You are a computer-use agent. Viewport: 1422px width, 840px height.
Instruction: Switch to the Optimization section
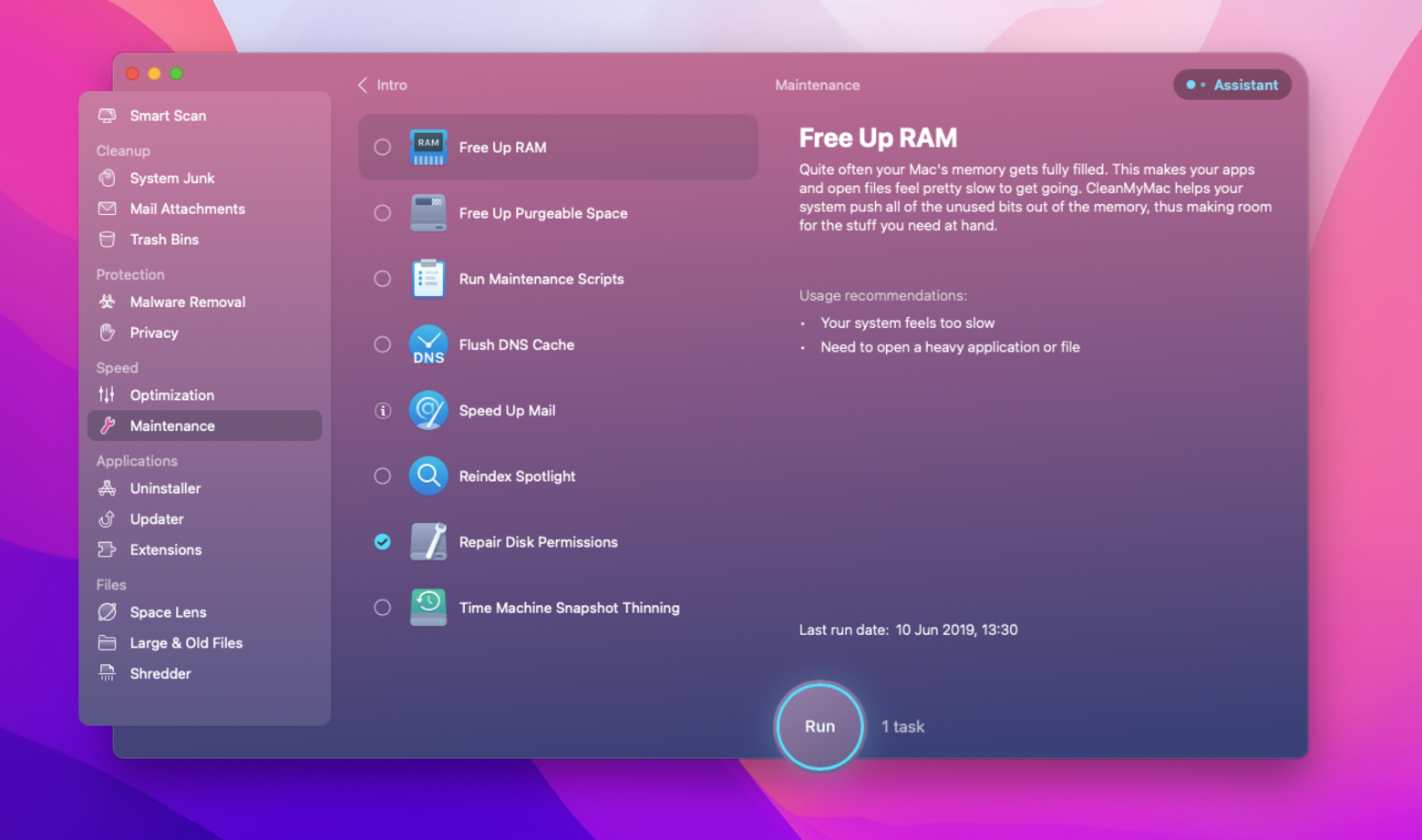tap(171, 395)
